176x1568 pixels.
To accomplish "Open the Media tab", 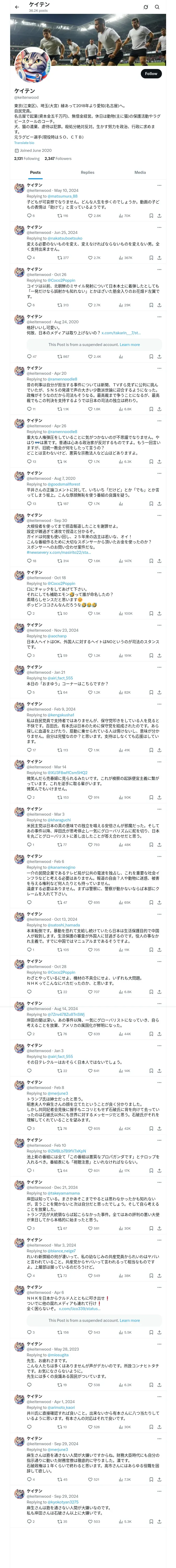I will pyautogui.click(x=140, y=172).
